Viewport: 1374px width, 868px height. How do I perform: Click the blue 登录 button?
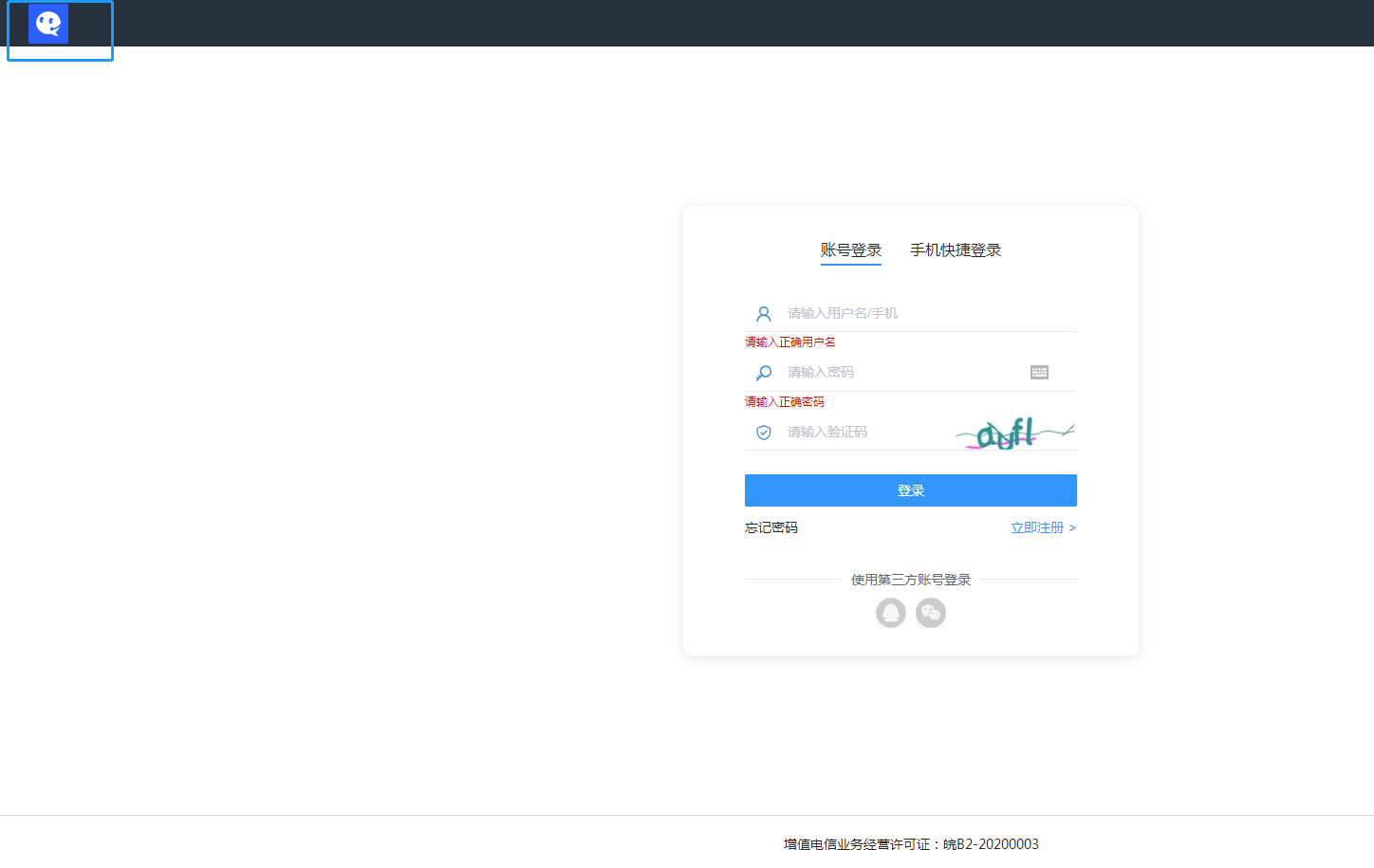911,490
